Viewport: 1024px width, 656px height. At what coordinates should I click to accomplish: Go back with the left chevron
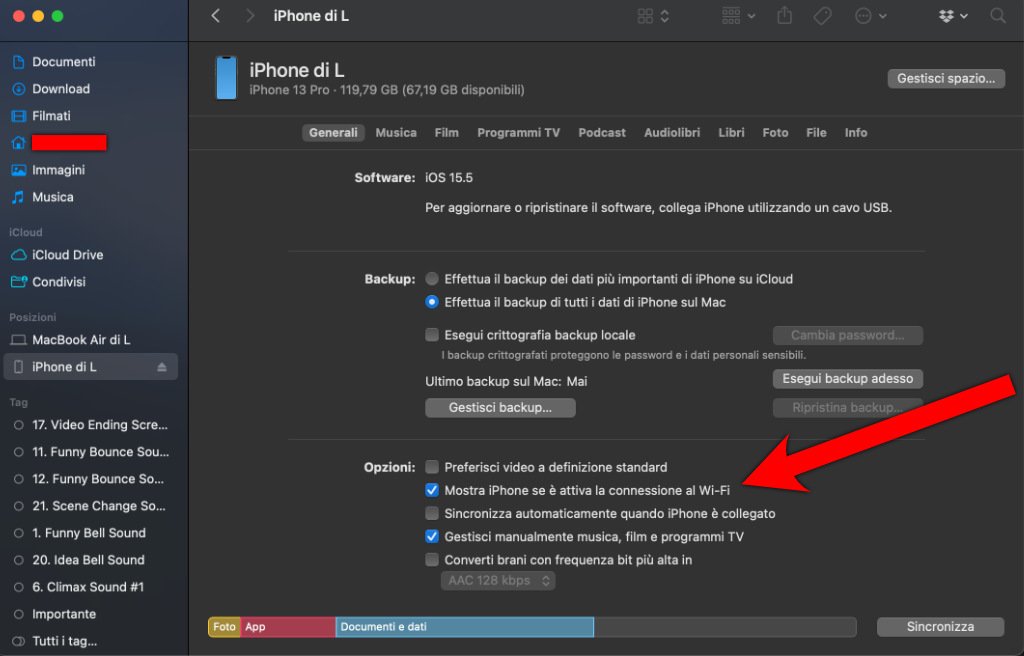coord(216,16)
